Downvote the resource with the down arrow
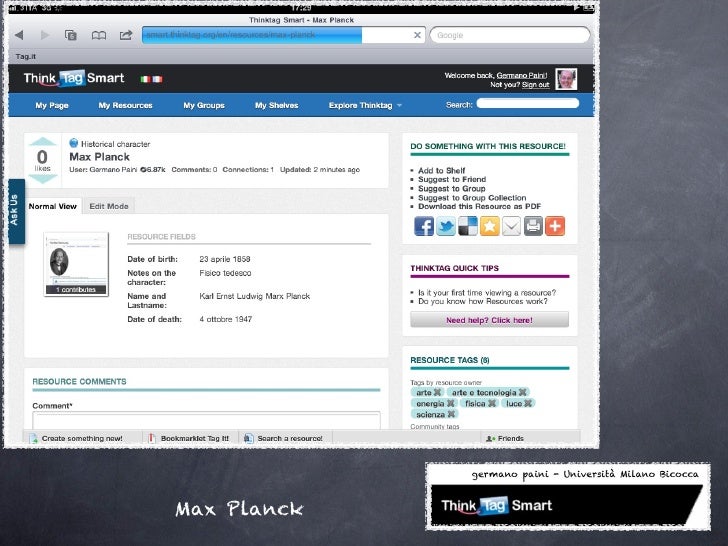 pos(42,178)
